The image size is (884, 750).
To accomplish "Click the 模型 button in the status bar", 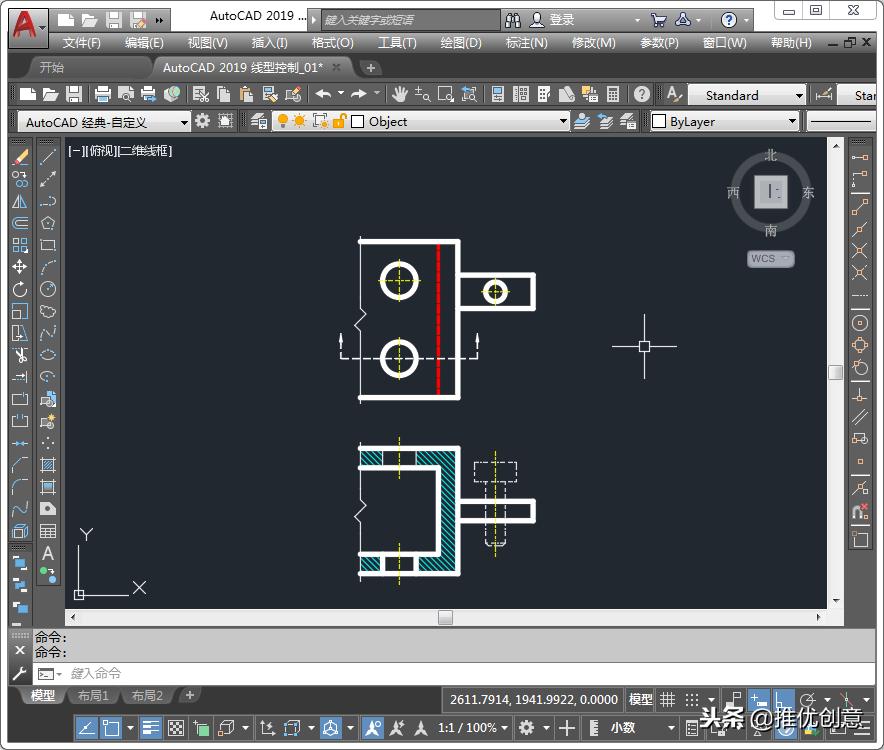I will [640, 698].
